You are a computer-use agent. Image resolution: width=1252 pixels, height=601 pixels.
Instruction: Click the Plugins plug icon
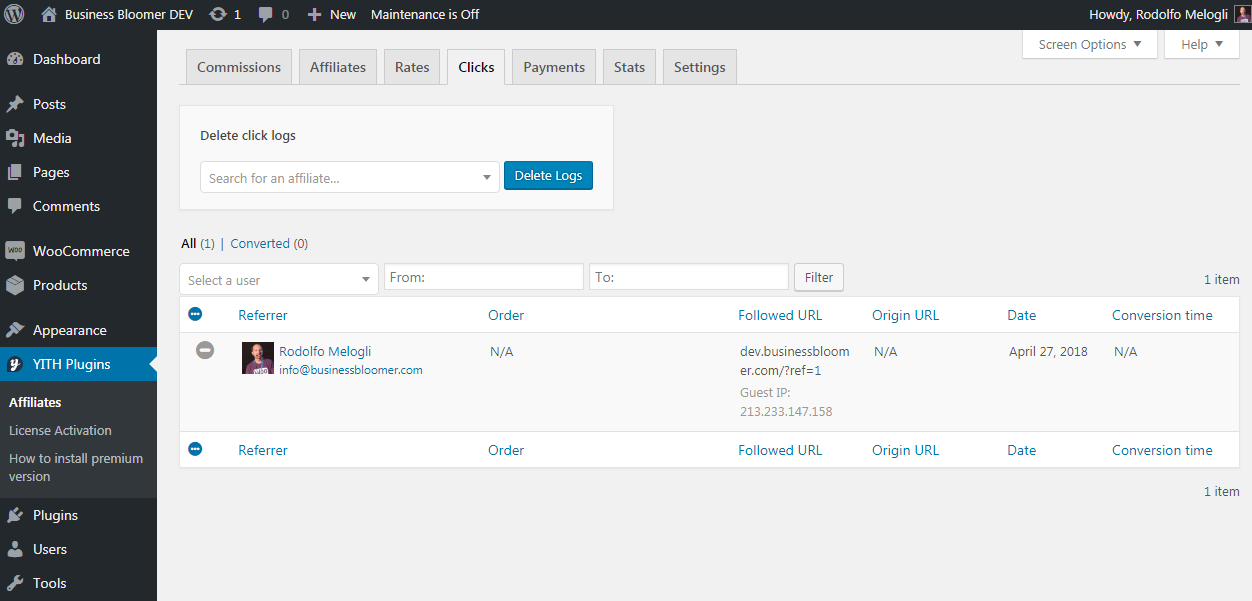point(15,515)
